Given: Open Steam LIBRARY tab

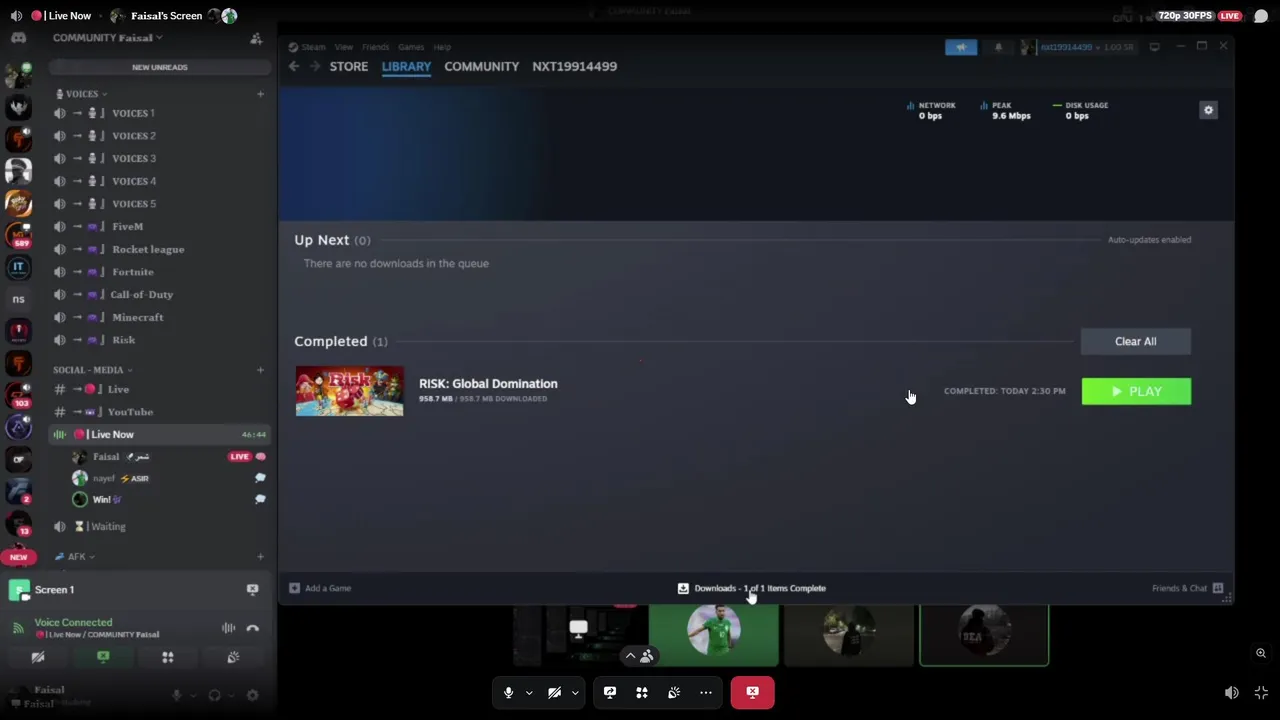Looking at the screenshot, I should coord(406,66).
